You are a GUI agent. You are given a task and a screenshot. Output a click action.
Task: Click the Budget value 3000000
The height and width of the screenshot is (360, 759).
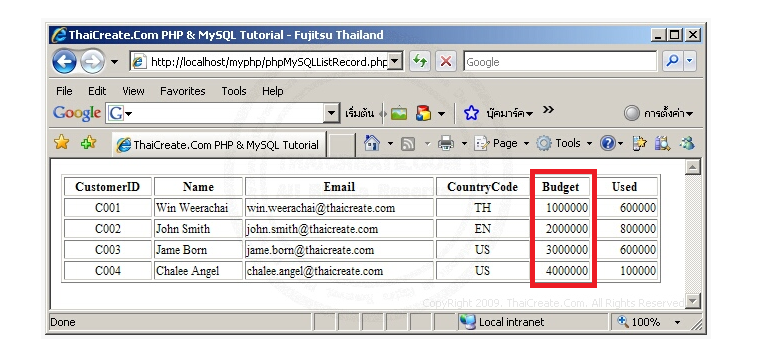coord(567,250)
